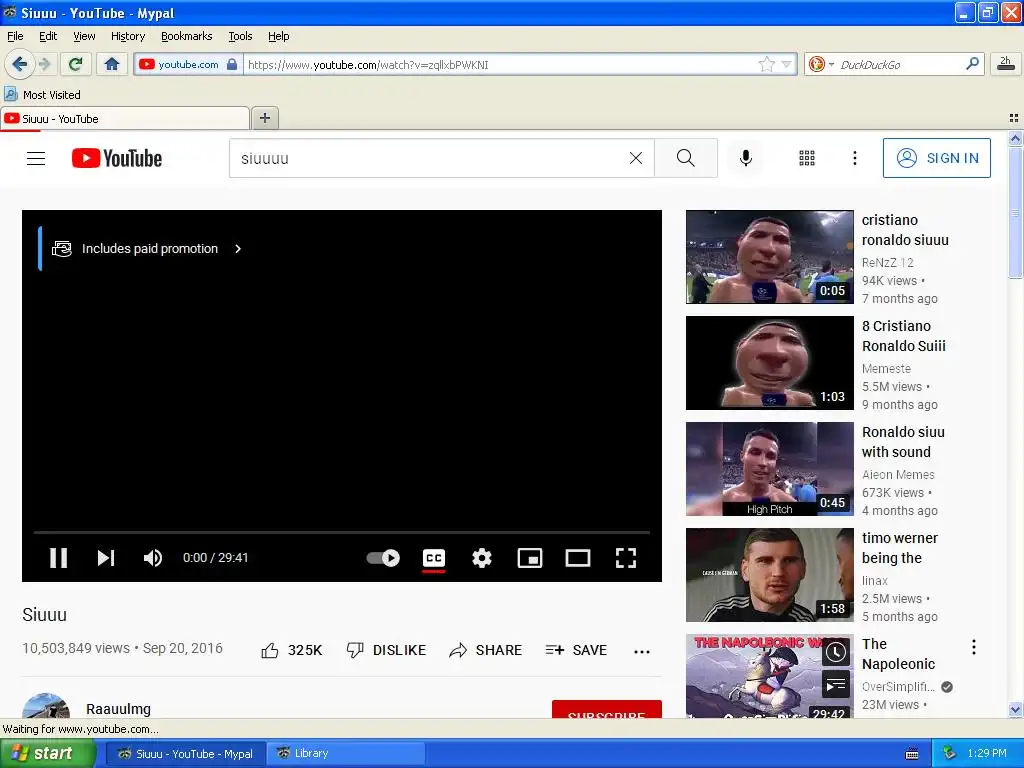
Task: Add Napoleonic video to queue icon
Action: (836, 684)
